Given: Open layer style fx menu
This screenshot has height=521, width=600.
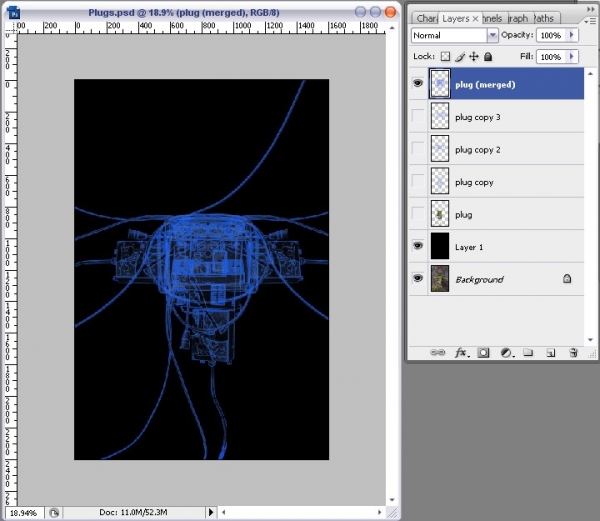Looking at the screenshot, I should [x=461, y=353].
